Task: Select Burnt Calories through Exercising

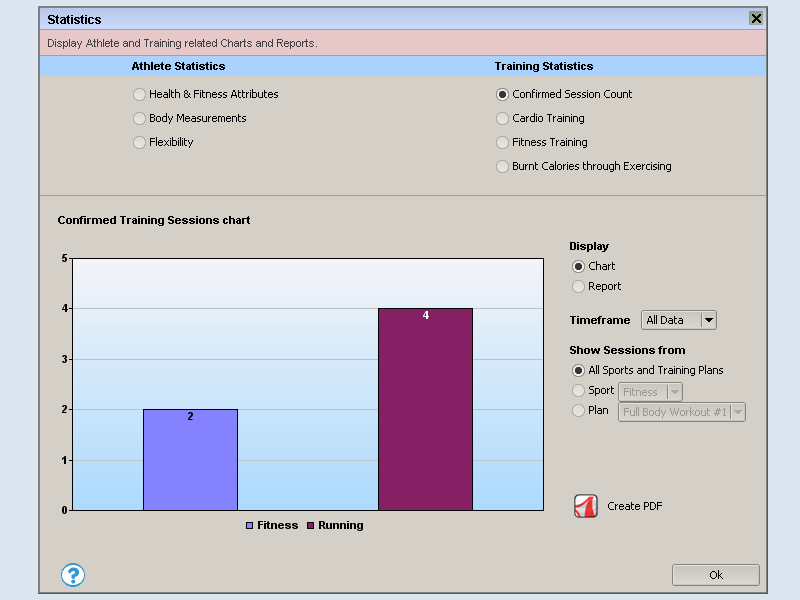Action: click(x=503, y=166)
